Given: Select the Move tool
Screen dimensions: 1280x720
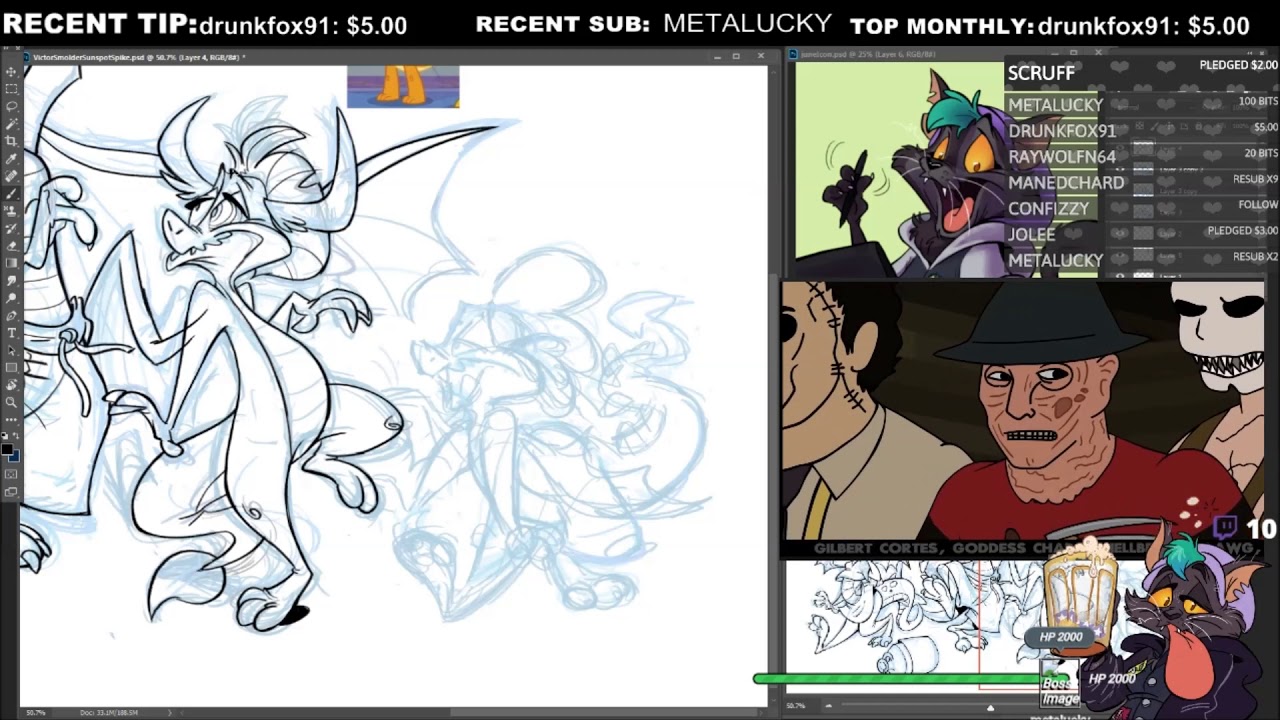Looking at the screenshot, I should [11, 71].
